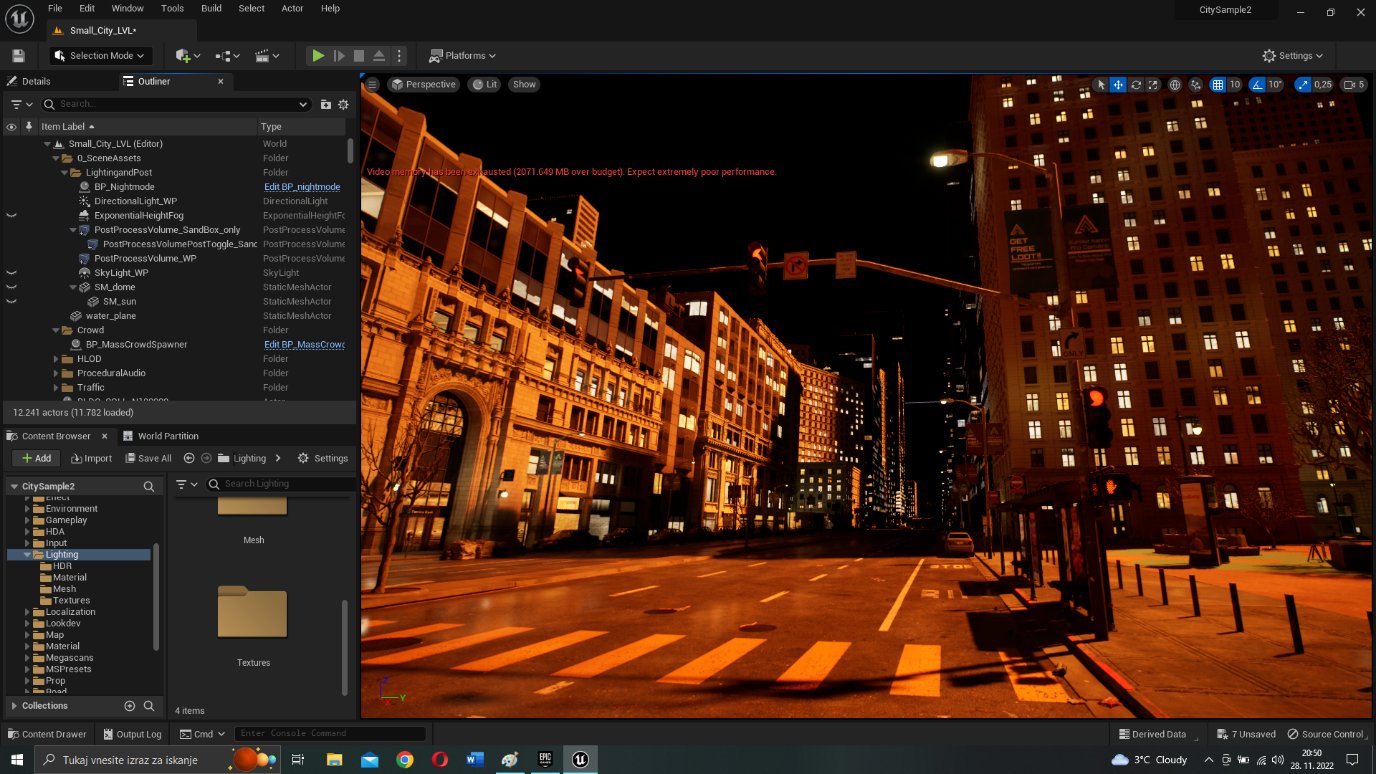This screenshot has width=1376, height=774.
Task: Choose the select objects arrow tool in viewport
Action: click(x=1101, y=85)
